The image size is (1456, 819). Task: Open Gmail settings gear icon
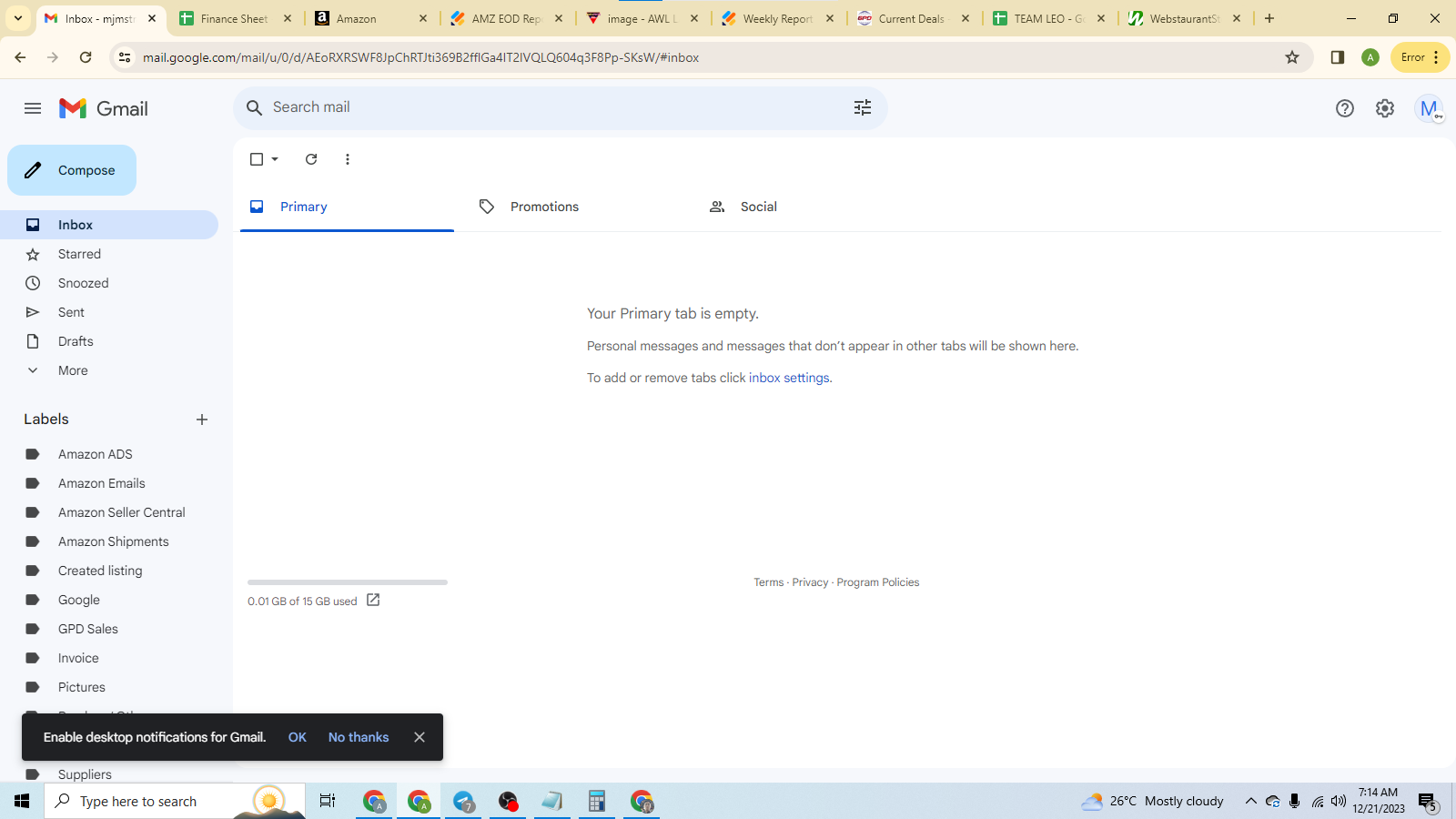1385,108
